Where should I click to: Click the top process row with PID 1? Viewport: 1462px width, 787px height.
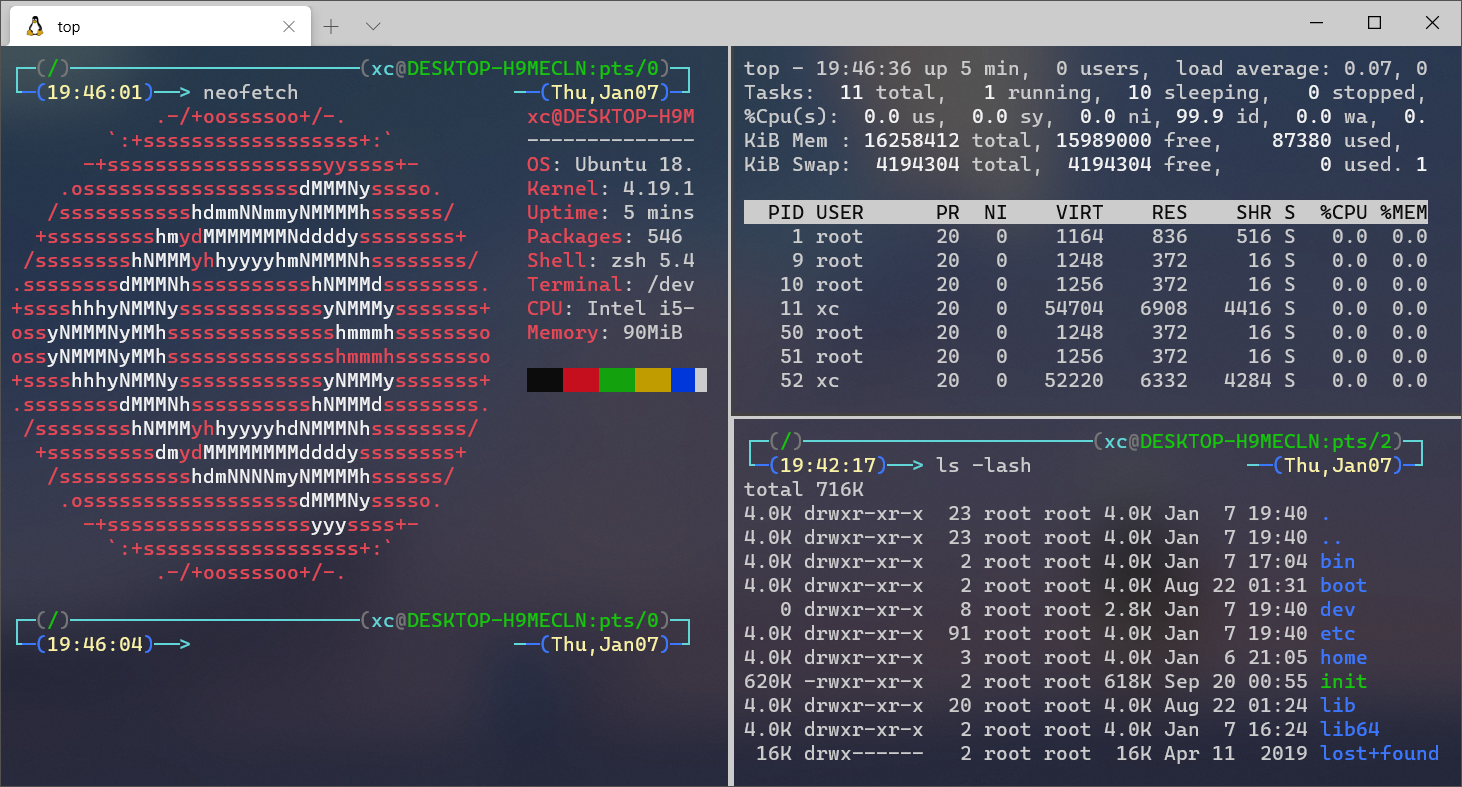coord(1086,237)
